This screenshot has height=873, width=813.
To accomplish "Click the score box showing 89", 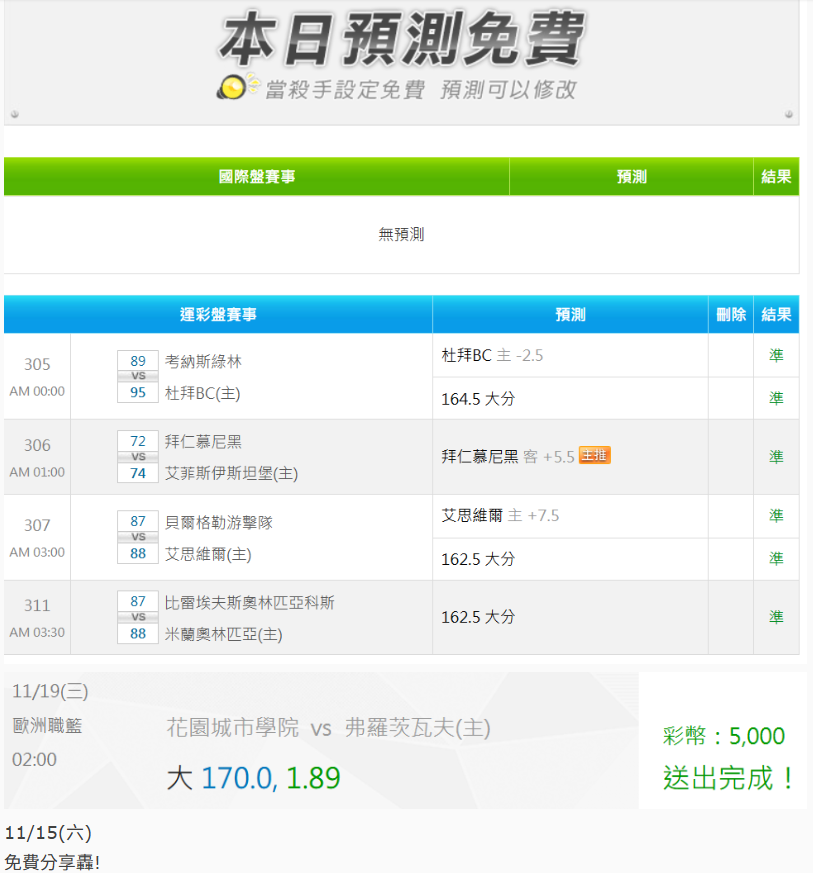I will (x=138, y=361).
